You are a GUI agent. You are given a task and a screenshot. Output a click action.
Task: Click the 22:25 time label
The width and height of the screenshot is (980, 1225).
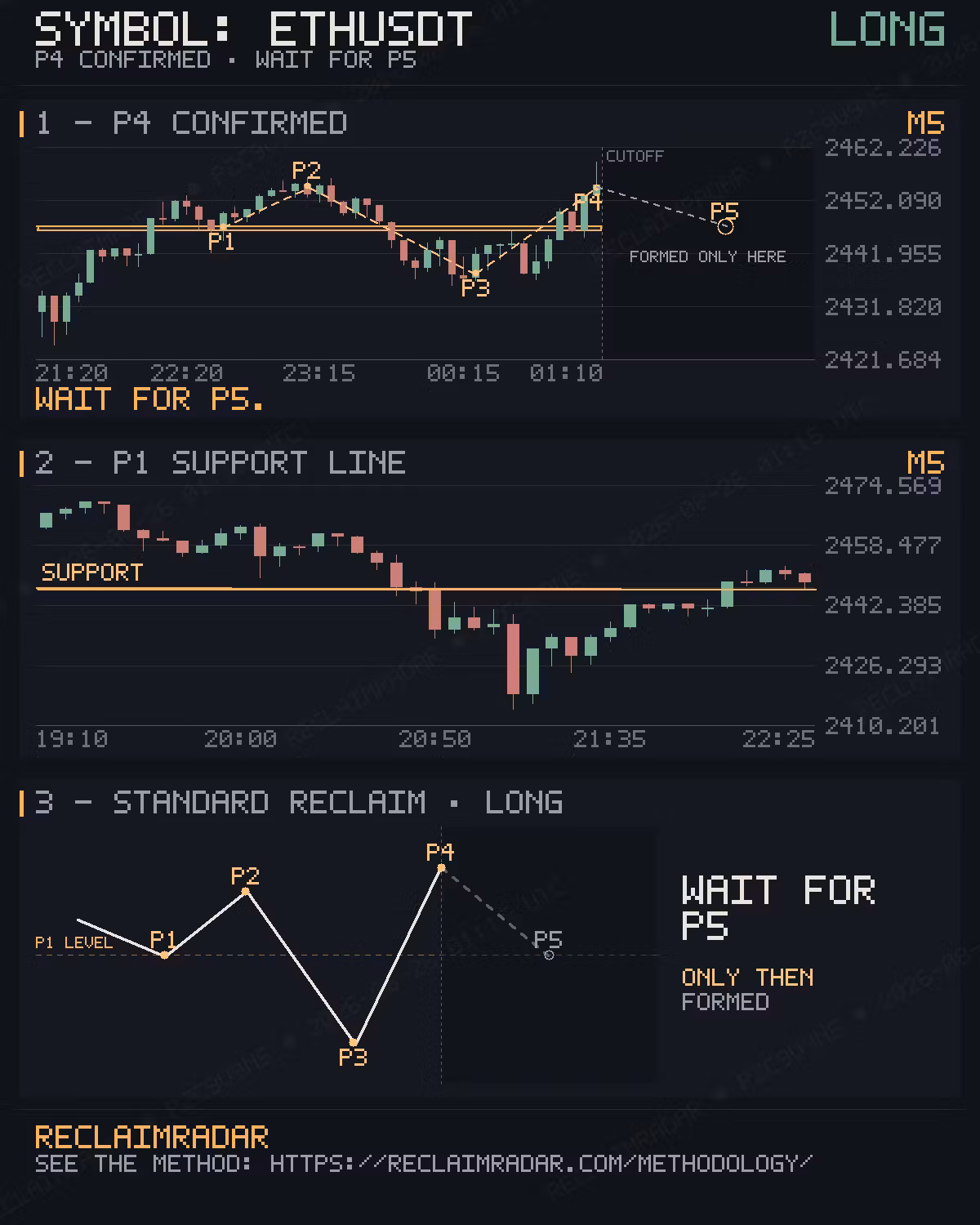click(778, 739)
